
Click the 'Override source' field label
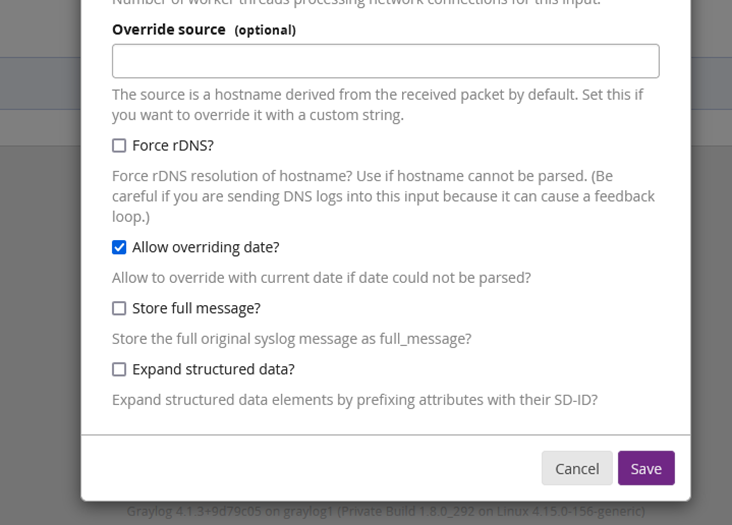(x=169, y=30)
